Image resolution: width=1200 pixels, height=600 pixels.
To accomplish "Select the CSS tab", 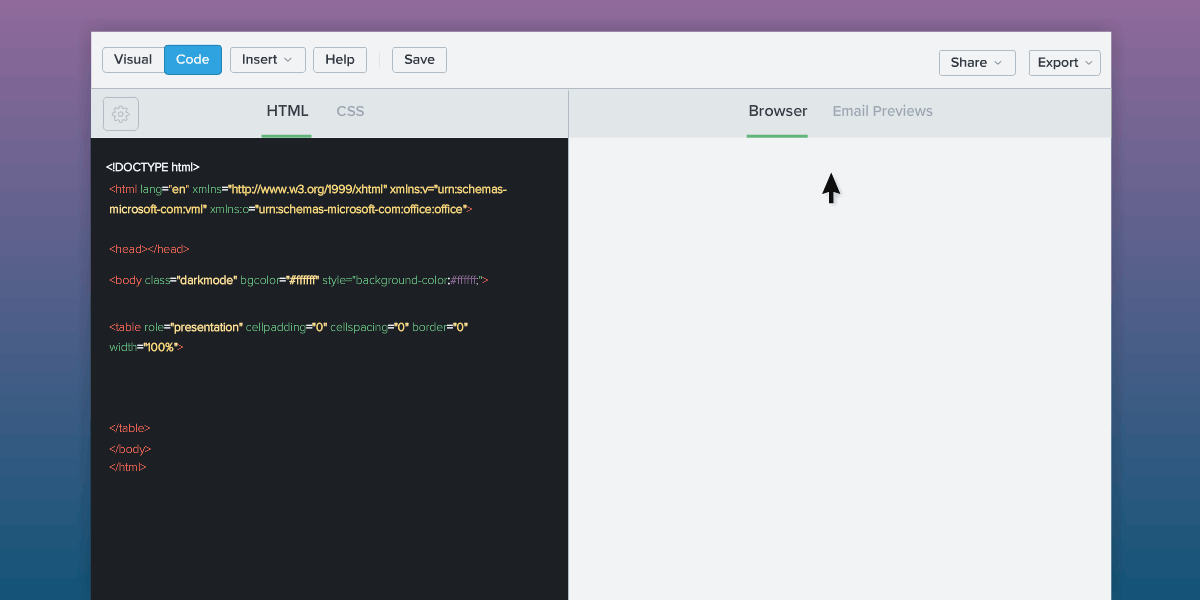I will pos(350,111).
